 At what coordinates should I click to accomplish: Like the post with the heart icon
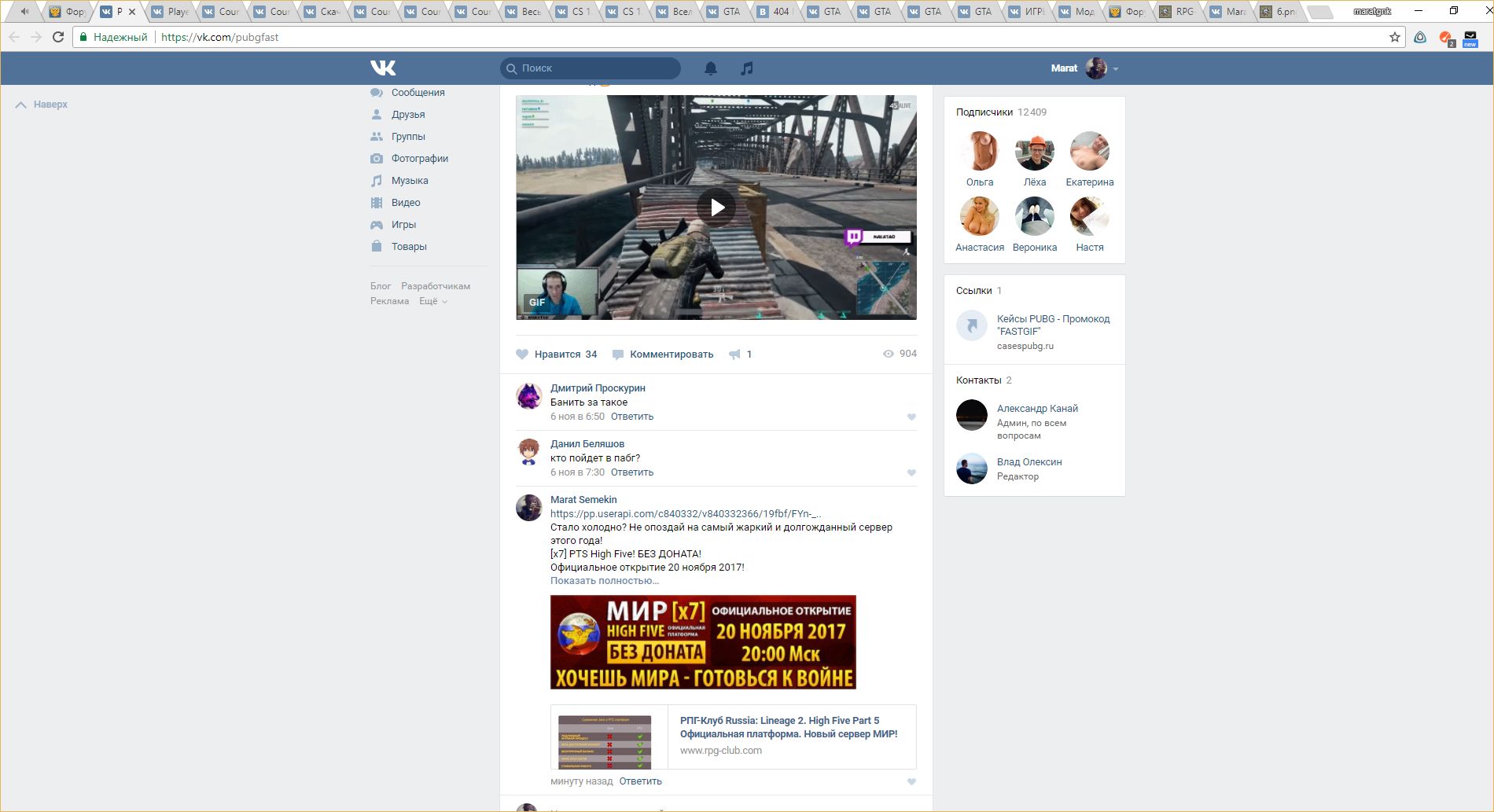click(522, 355)
